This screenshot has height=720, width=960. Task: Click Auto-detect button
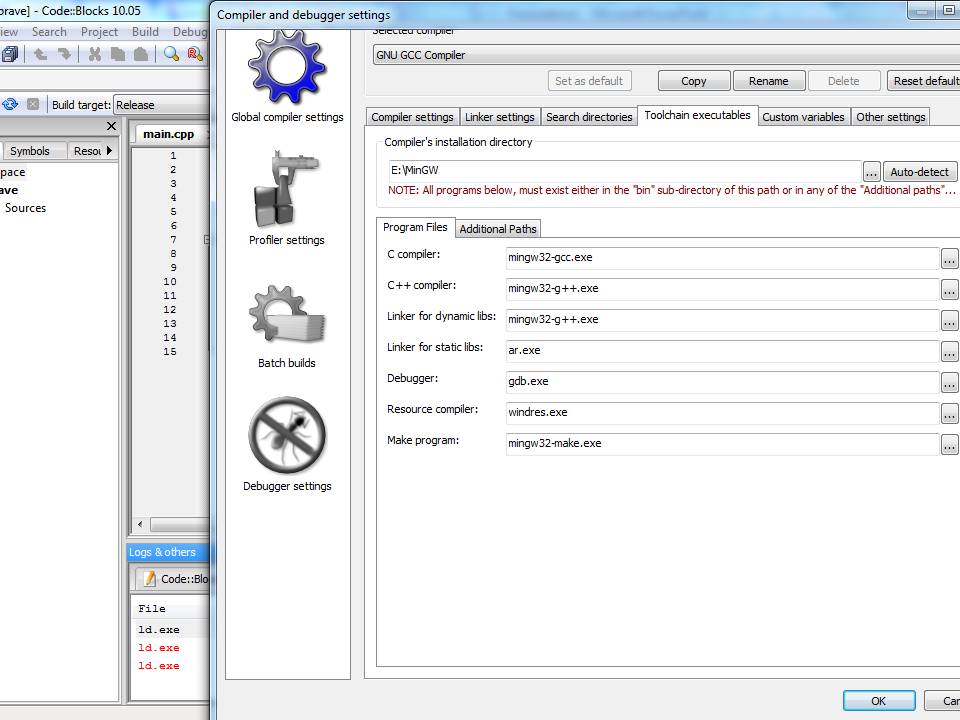[920, 172]
